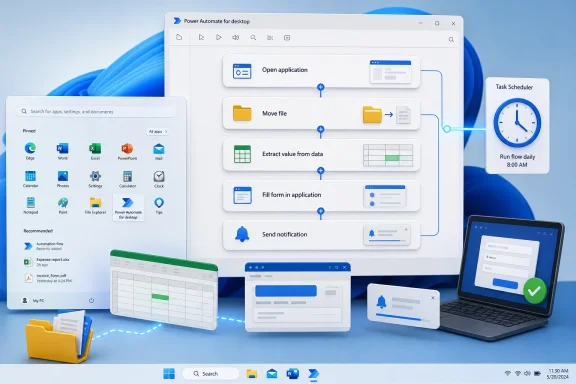Focus Start menu search apps field

96,111
